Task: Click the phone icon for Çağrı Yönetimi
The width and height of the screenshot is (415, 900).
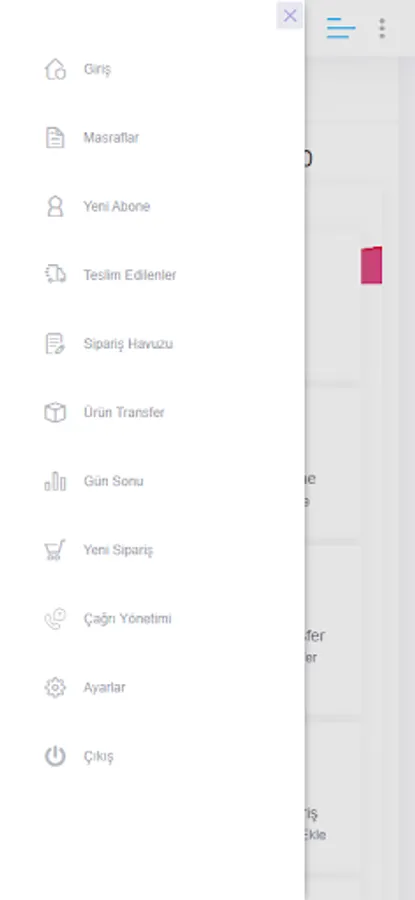Action: (x=55, y=619)
